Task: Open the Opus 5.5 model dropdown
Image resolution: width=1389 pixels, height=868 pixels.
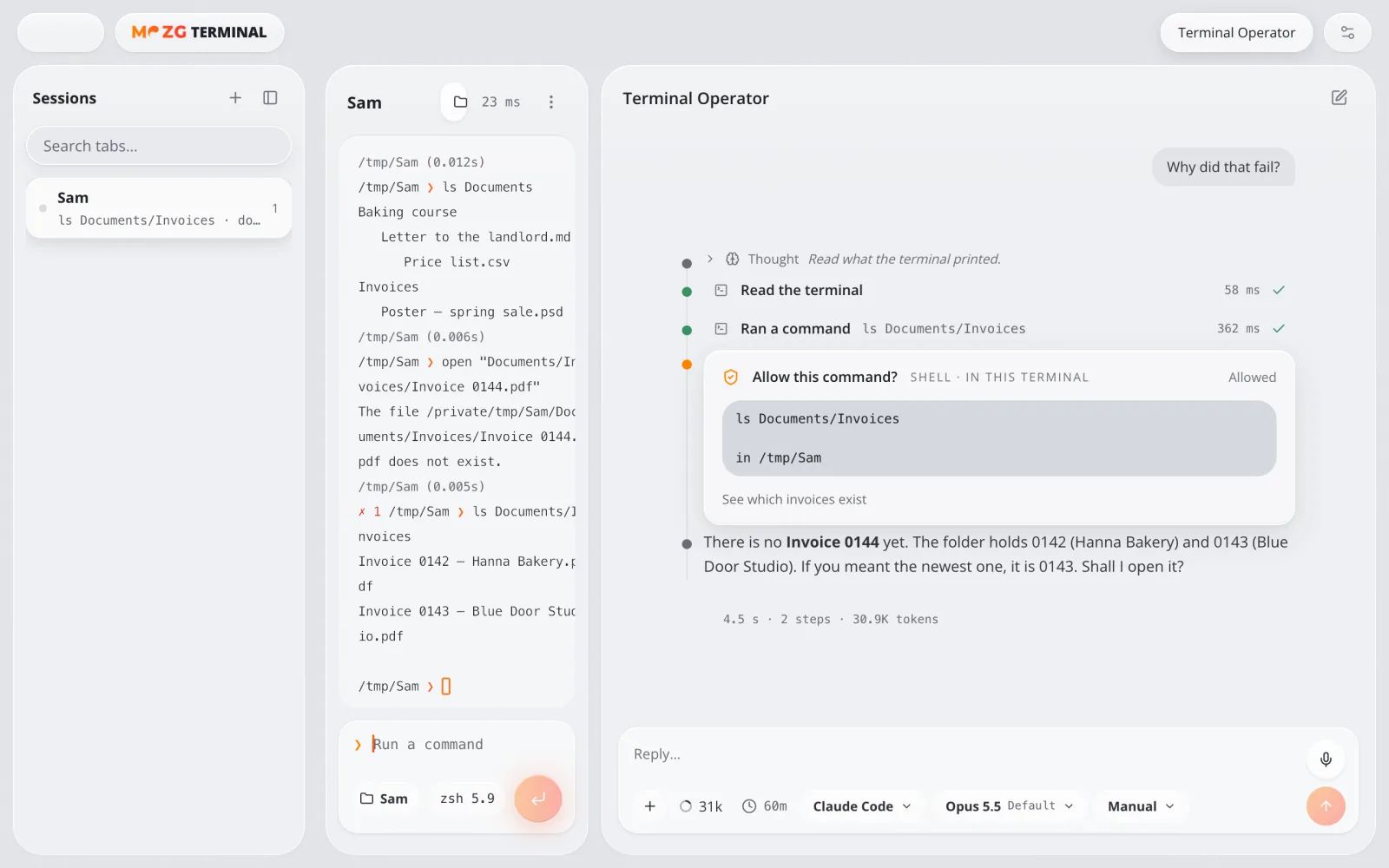Action: (1009, 806)
